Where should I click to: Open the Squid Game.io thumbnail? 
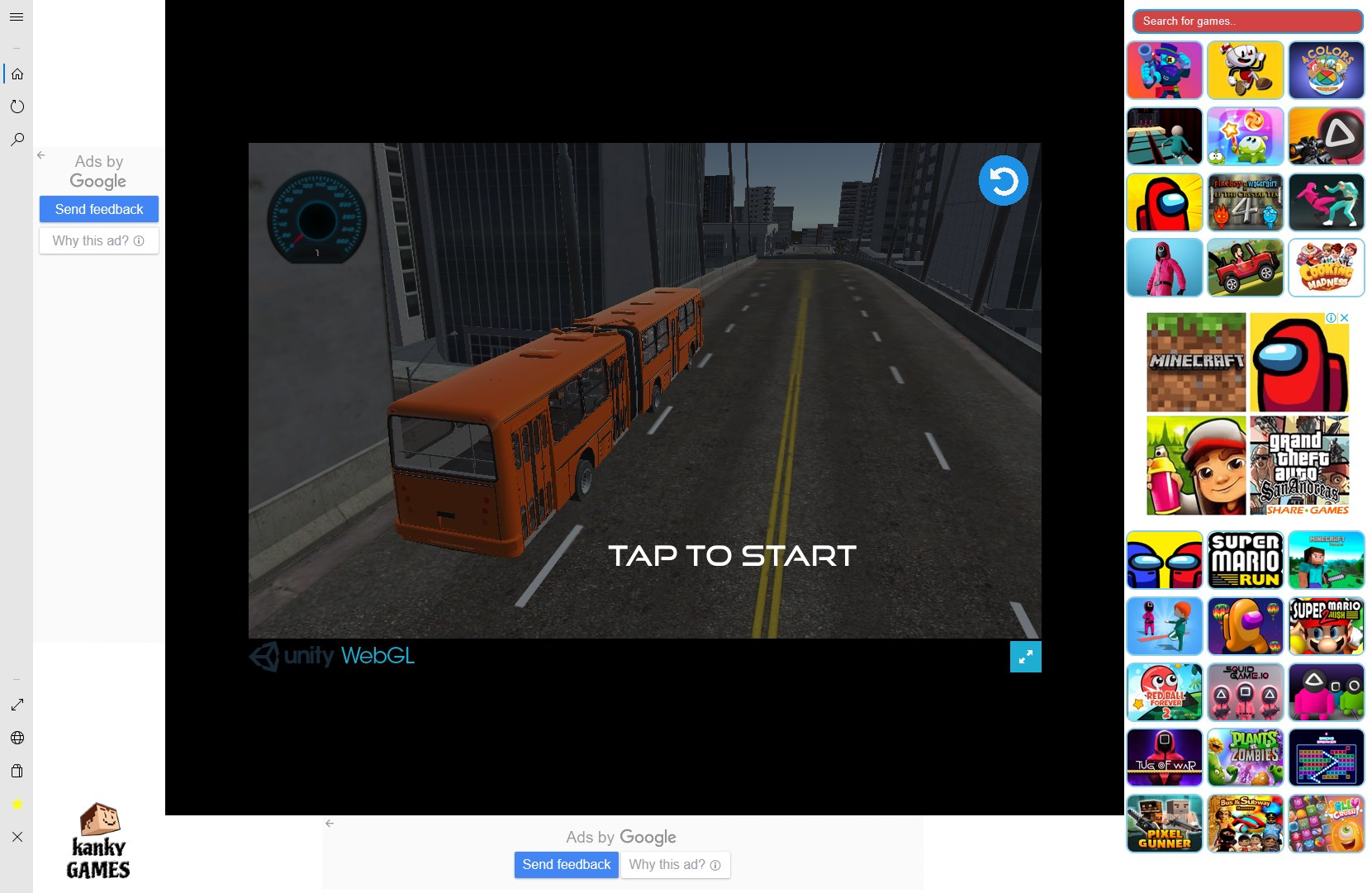tap(1245, 692)
